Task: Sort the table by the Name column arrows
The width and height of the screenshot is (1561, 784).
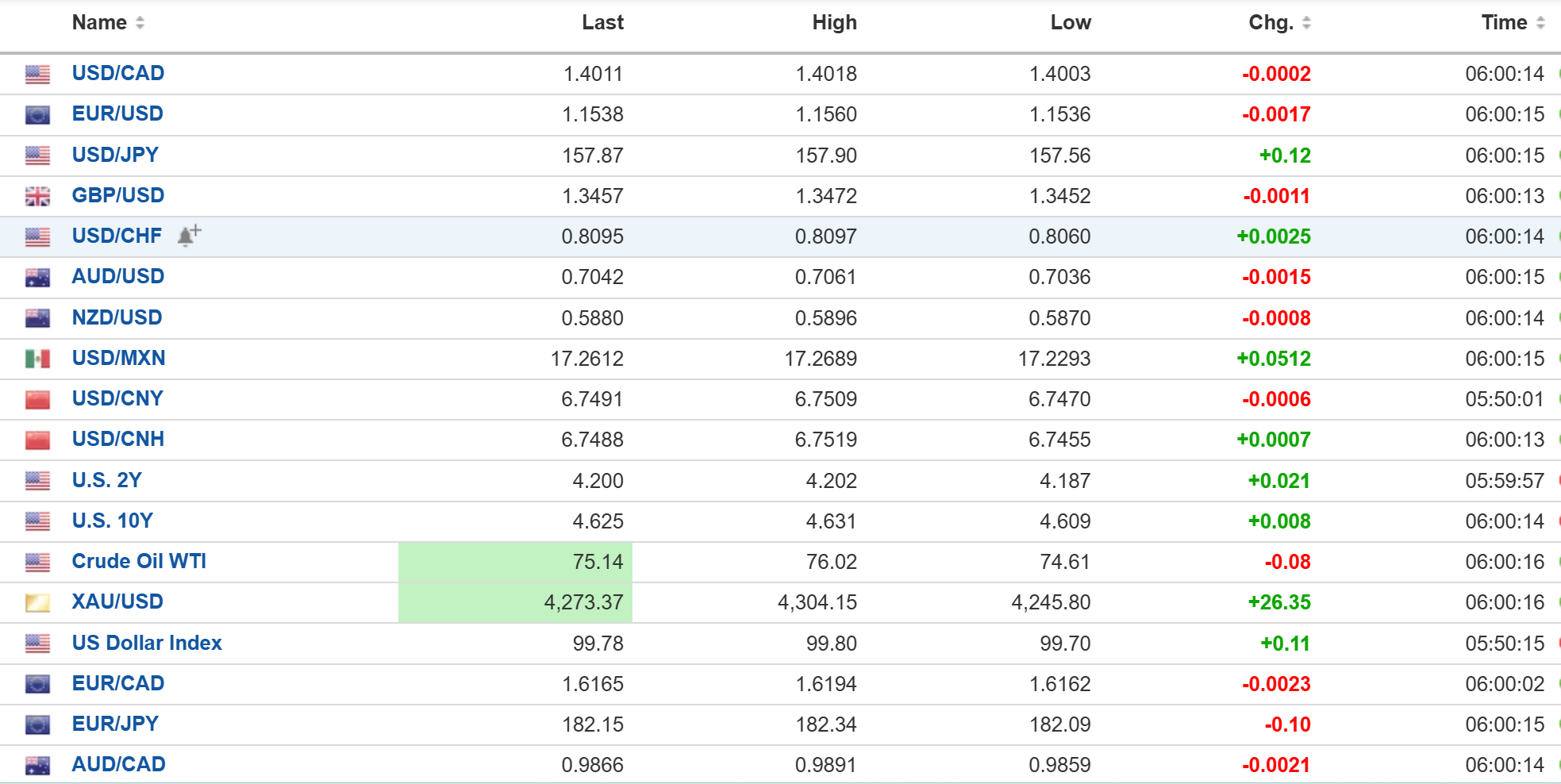Action: click(x=140, y=23)
